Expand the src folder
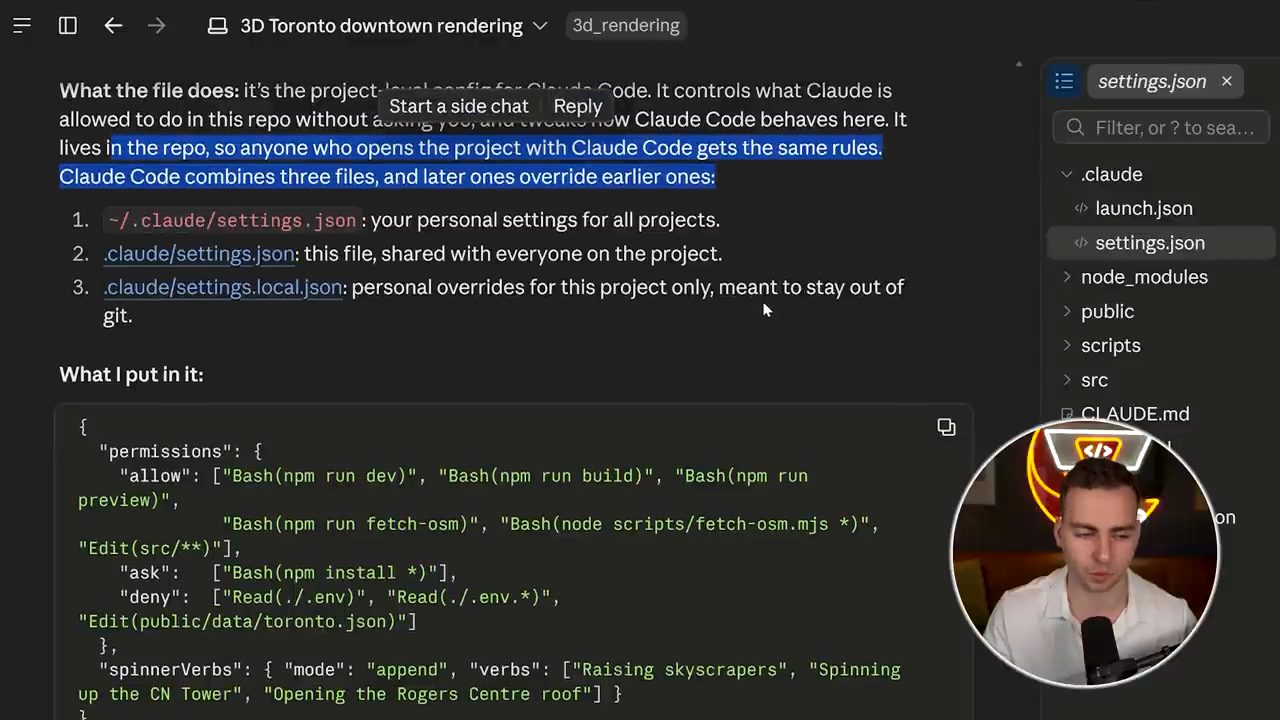 coord(1067,380)
